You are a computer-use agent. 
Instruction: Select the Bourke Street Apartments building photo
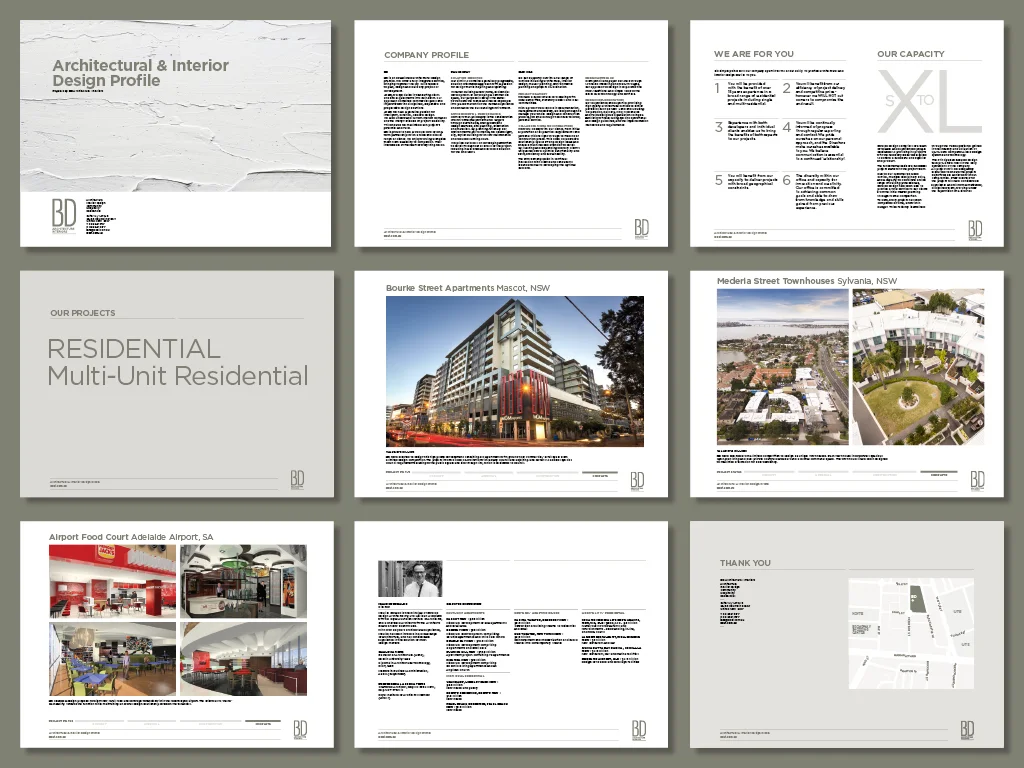[515, 371]
